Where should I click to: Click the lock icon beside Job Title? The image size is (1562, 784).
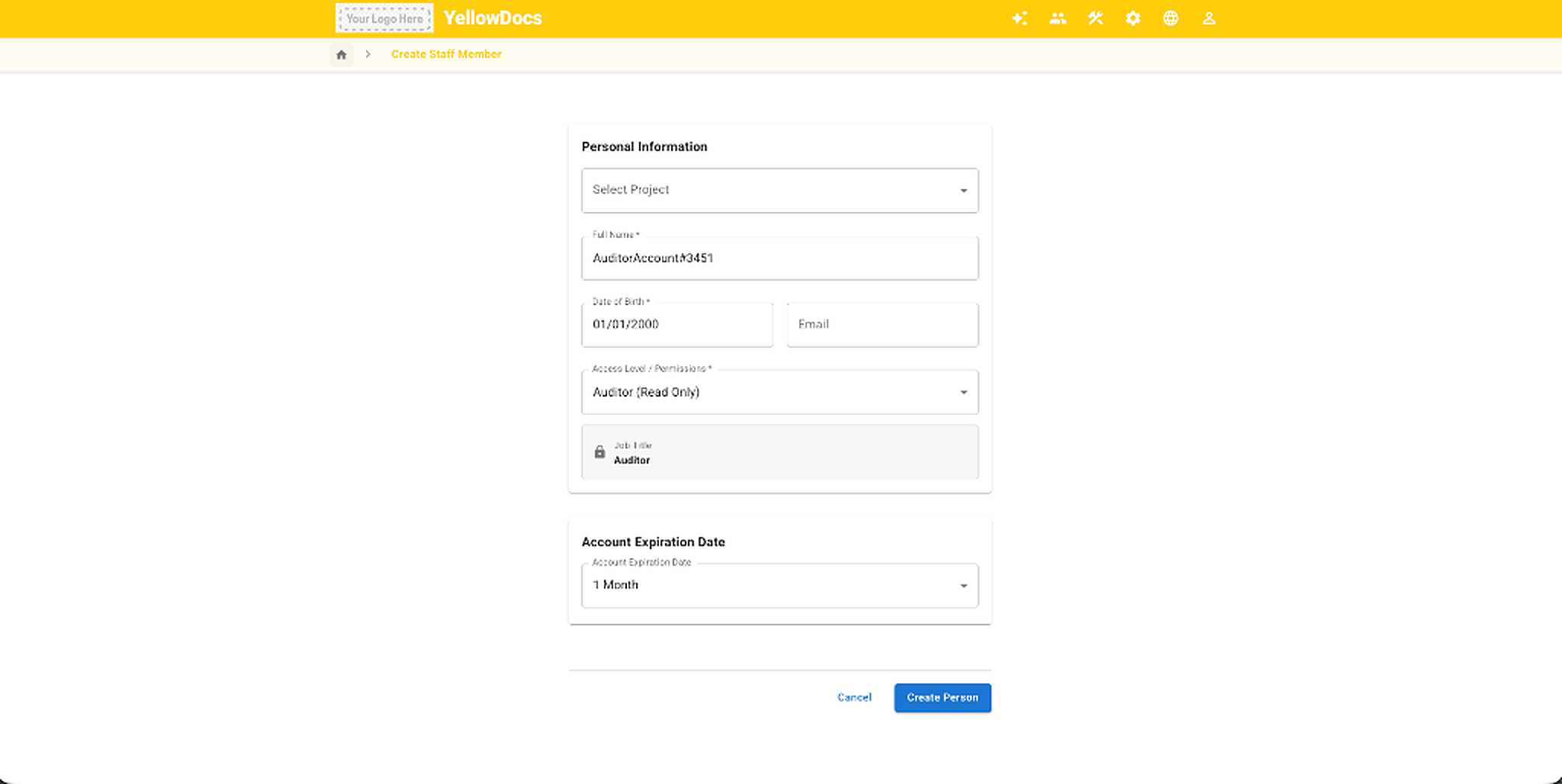coord(599,452)
